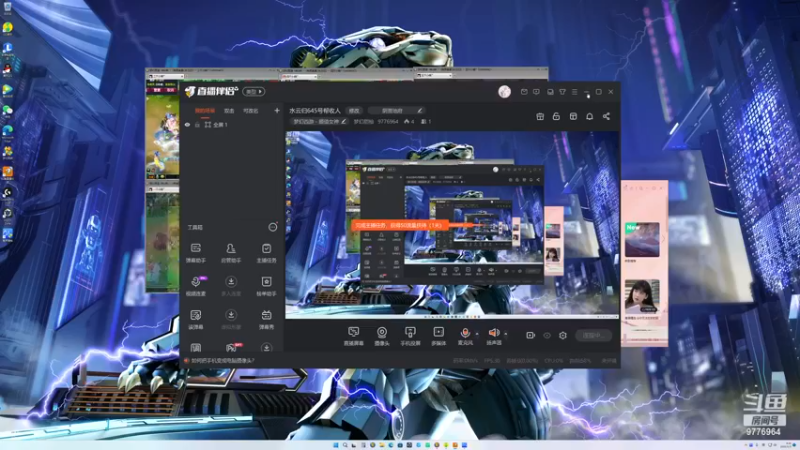Click the record video camera icon
The height and width of the screenshot is (450, 800).
531,335
